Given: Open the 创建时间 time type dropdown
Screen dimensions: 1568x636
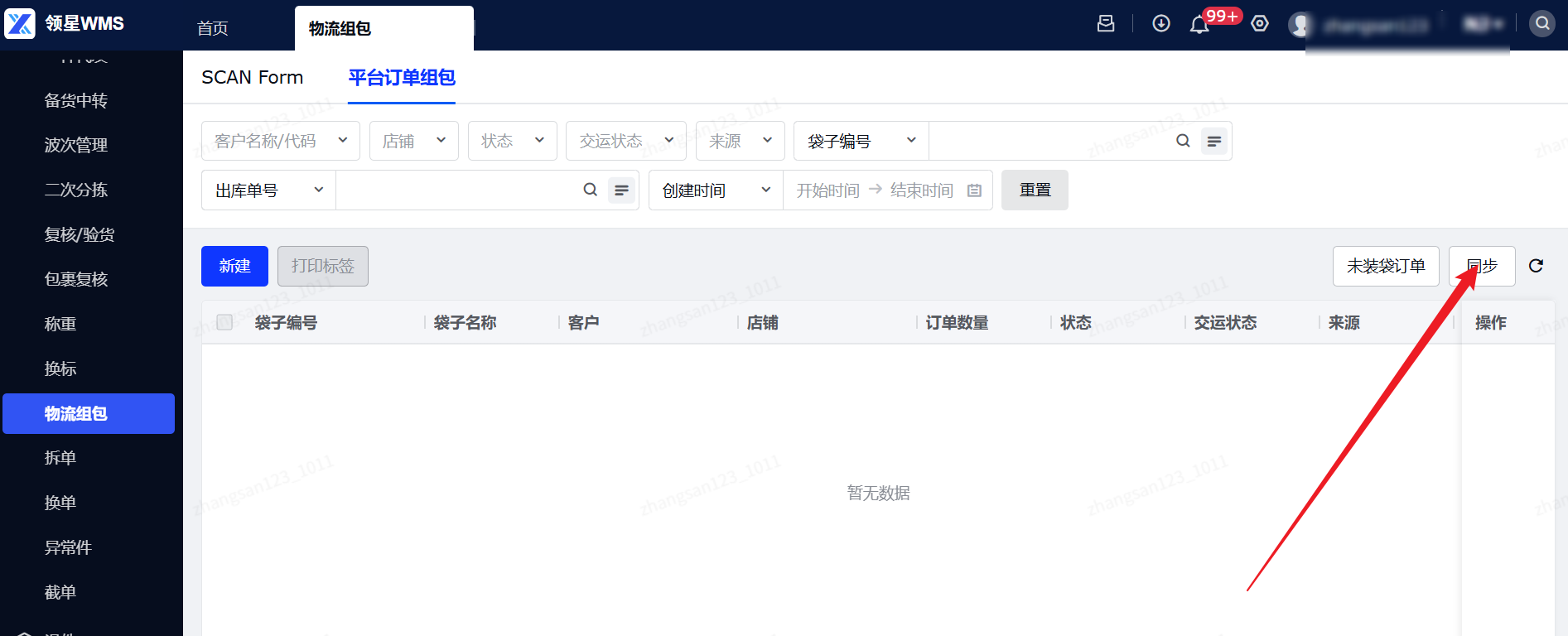Looking at the screenshot, I should (716, 190).
